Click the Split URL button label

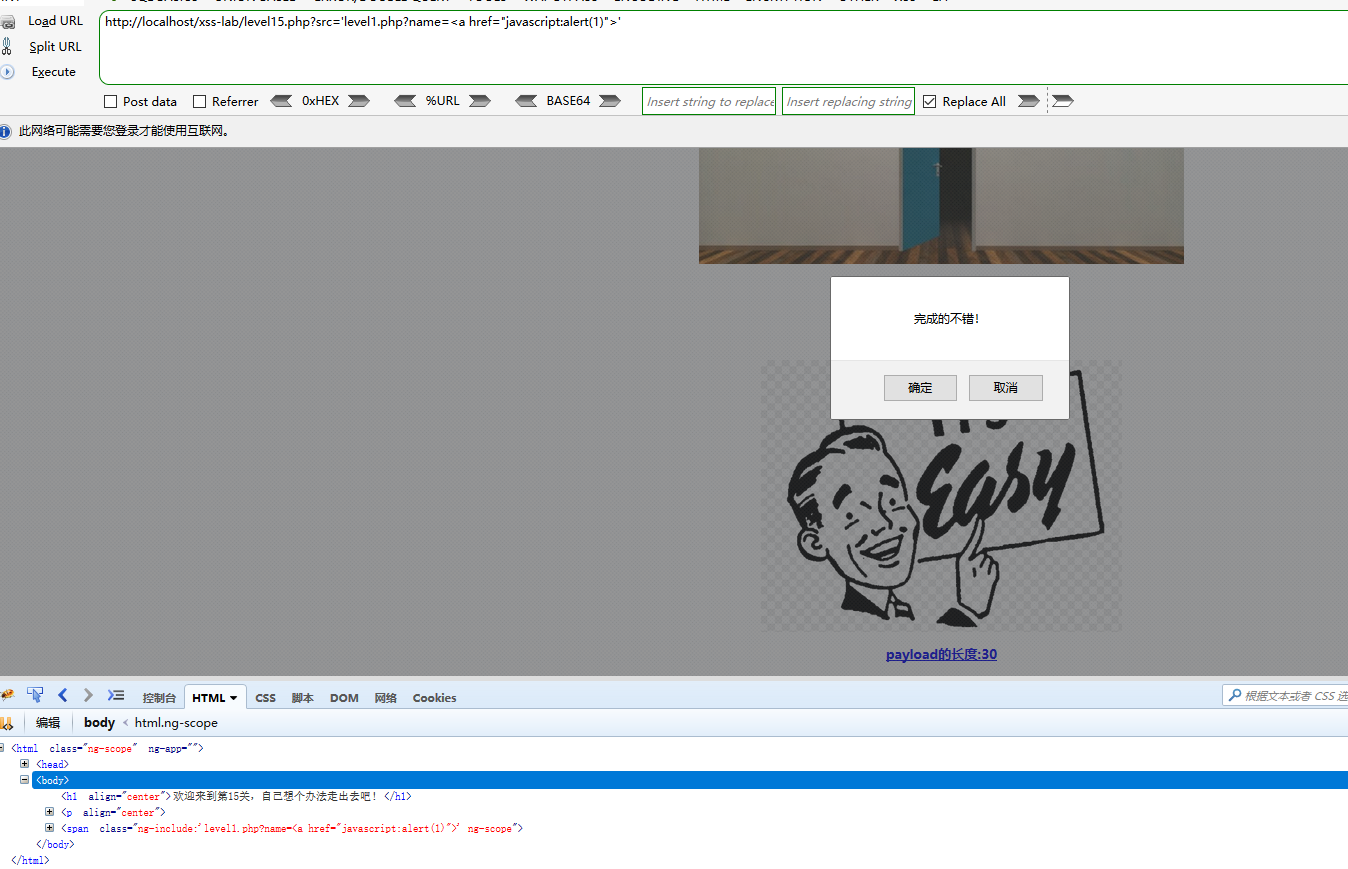coord(55,47)
